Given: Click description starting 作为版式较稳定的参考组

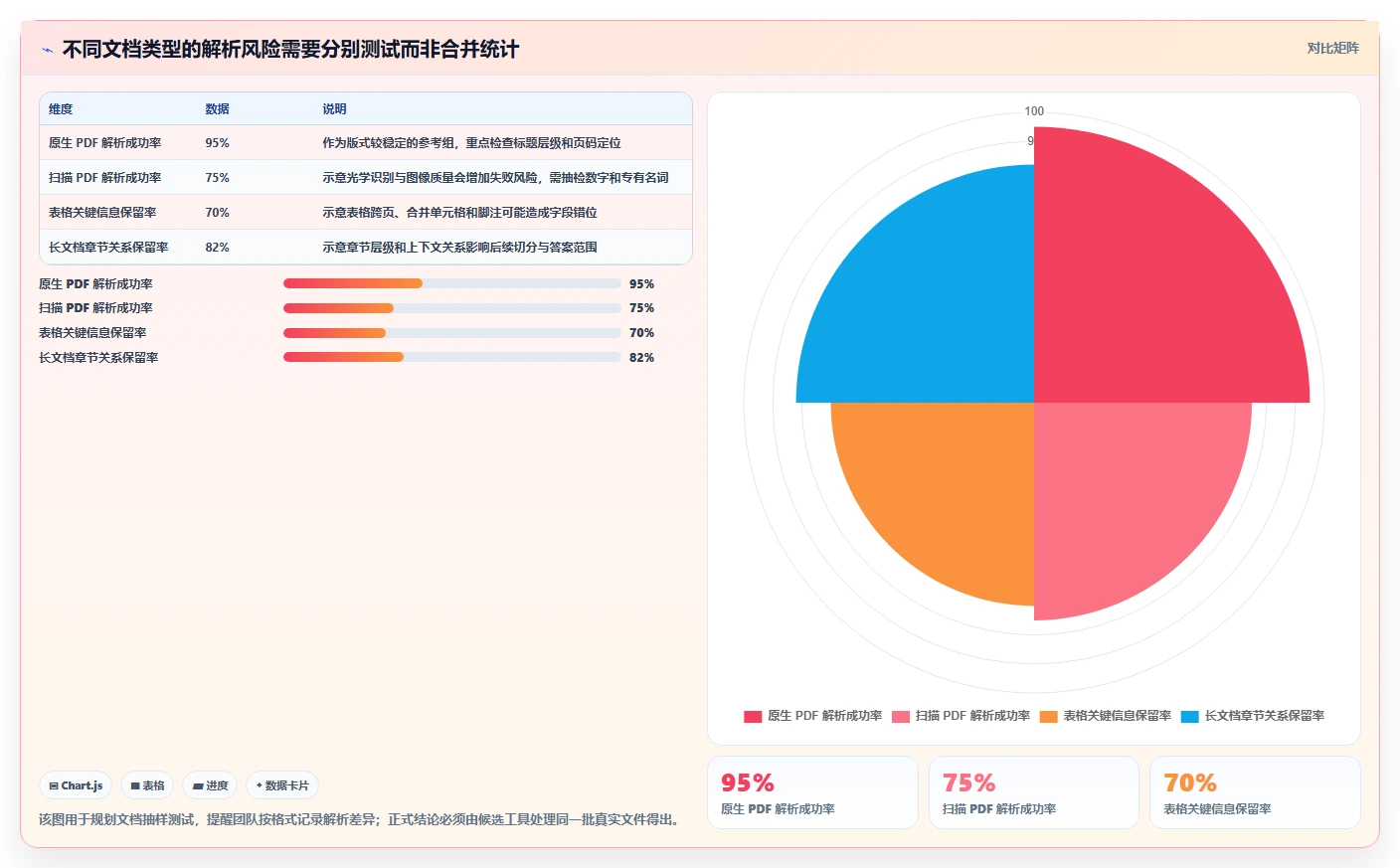Looking at the screenshot, I should [x=471, y=143].
